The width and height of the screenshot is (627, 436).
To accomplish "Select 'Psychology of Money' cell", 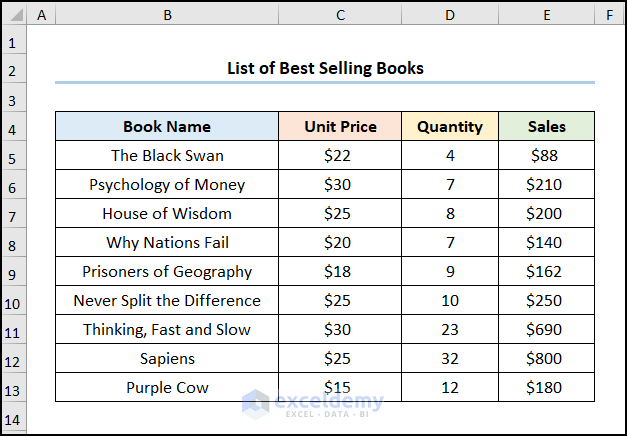I will pos(167,185).
